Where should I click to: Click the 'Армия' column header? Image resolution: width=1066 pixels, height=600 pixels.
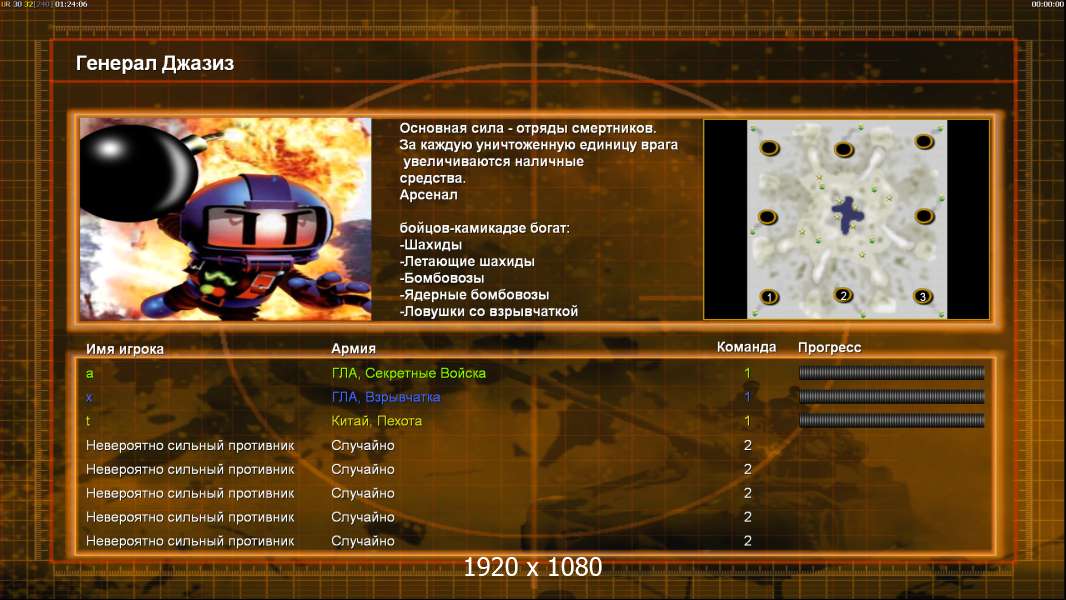(x=354, y=349)
